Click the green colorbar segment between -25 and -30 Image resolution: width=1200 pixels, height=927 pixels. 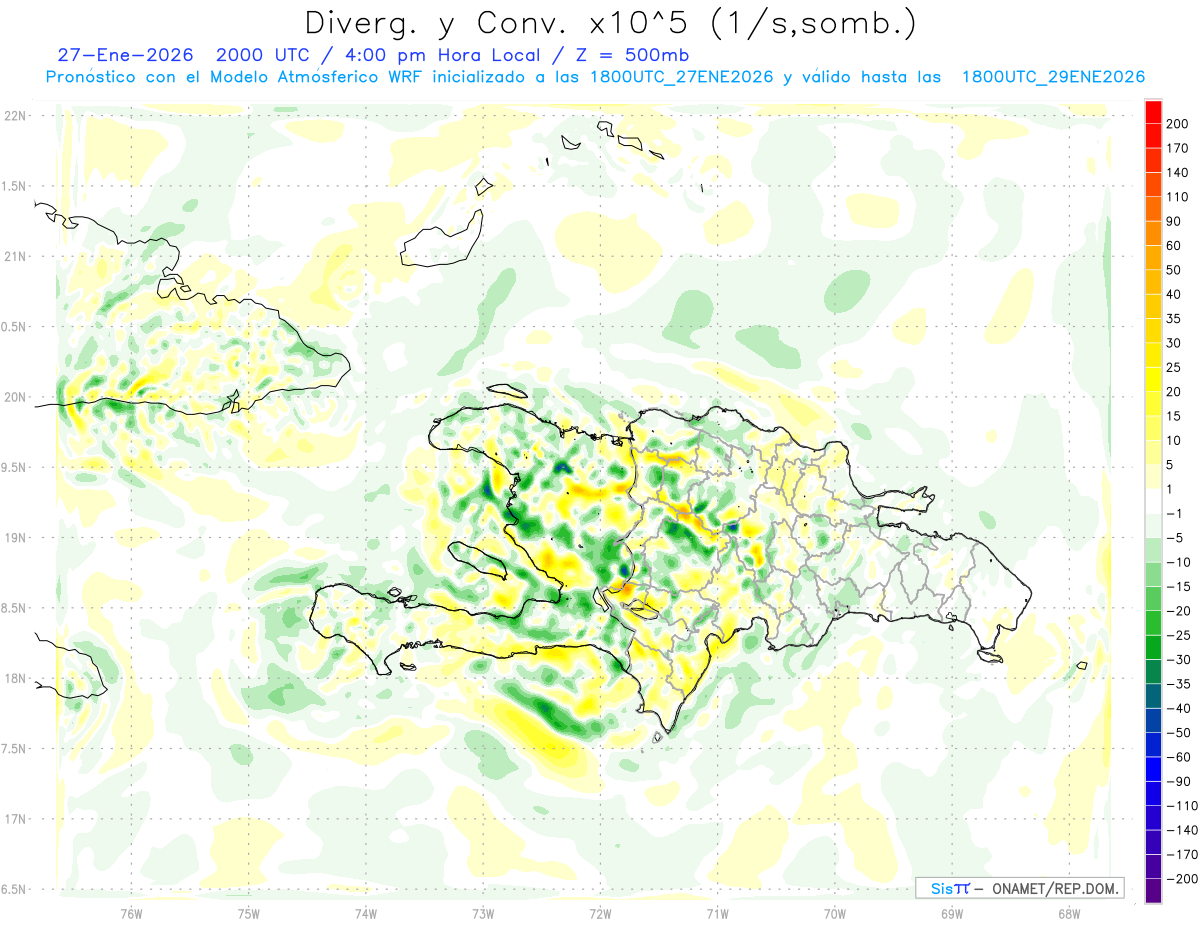tap(1153, 647)
